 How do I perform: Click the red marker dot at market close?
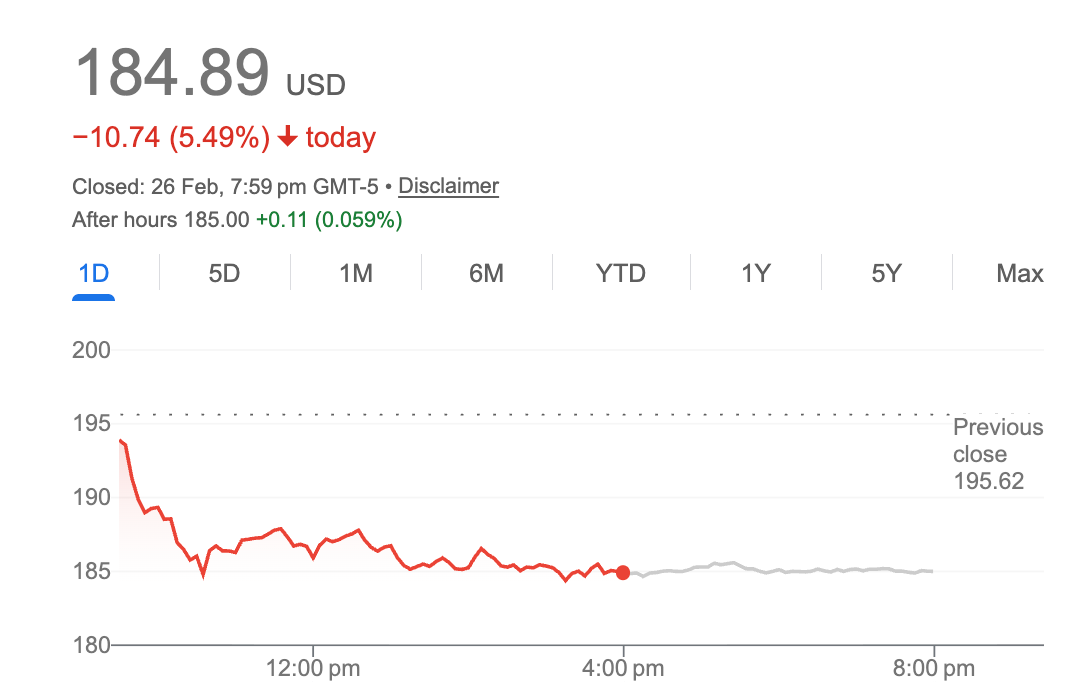623,572
